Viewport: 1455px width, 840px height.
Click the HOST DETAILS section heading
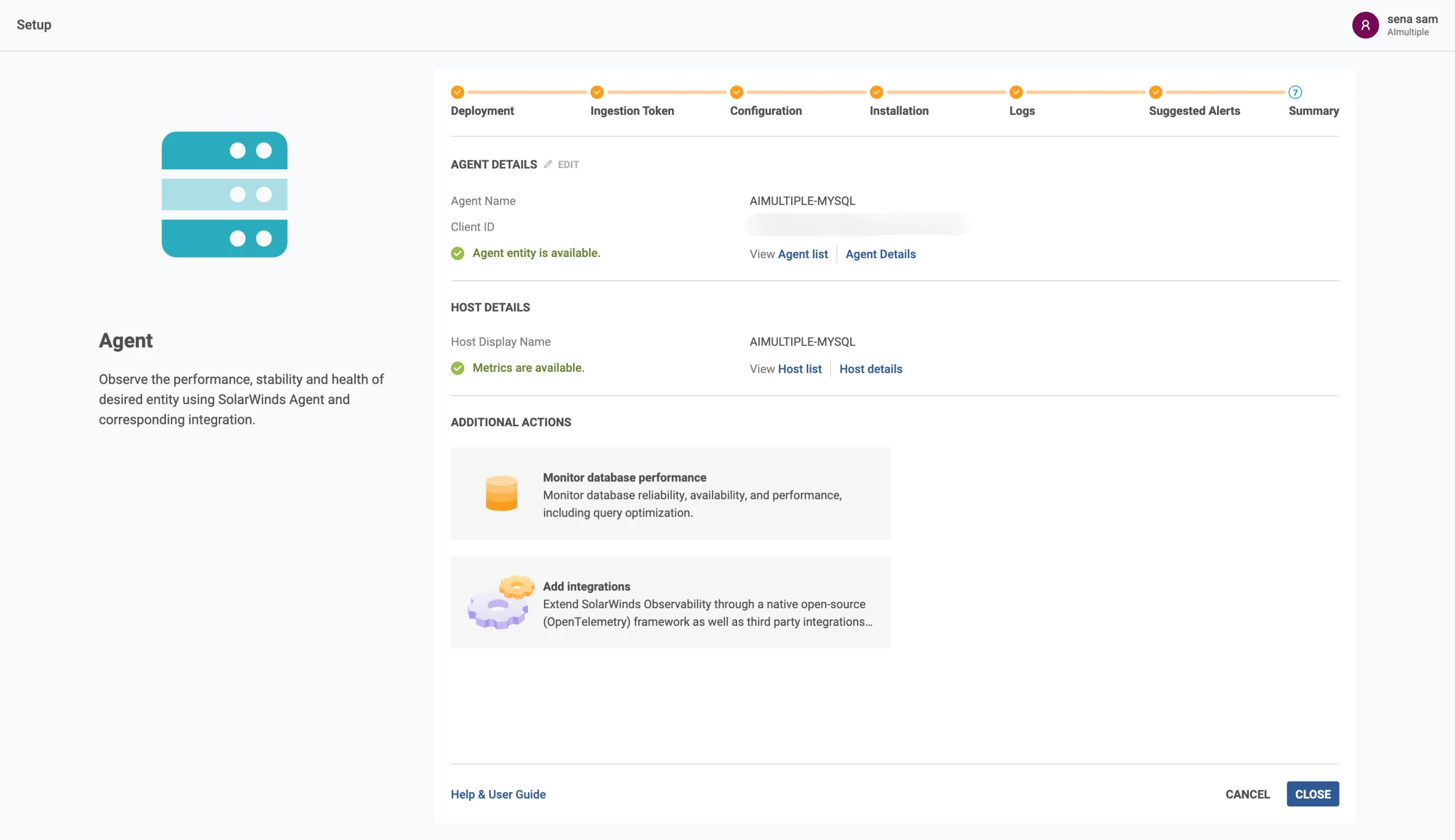[x=490, y=307]
